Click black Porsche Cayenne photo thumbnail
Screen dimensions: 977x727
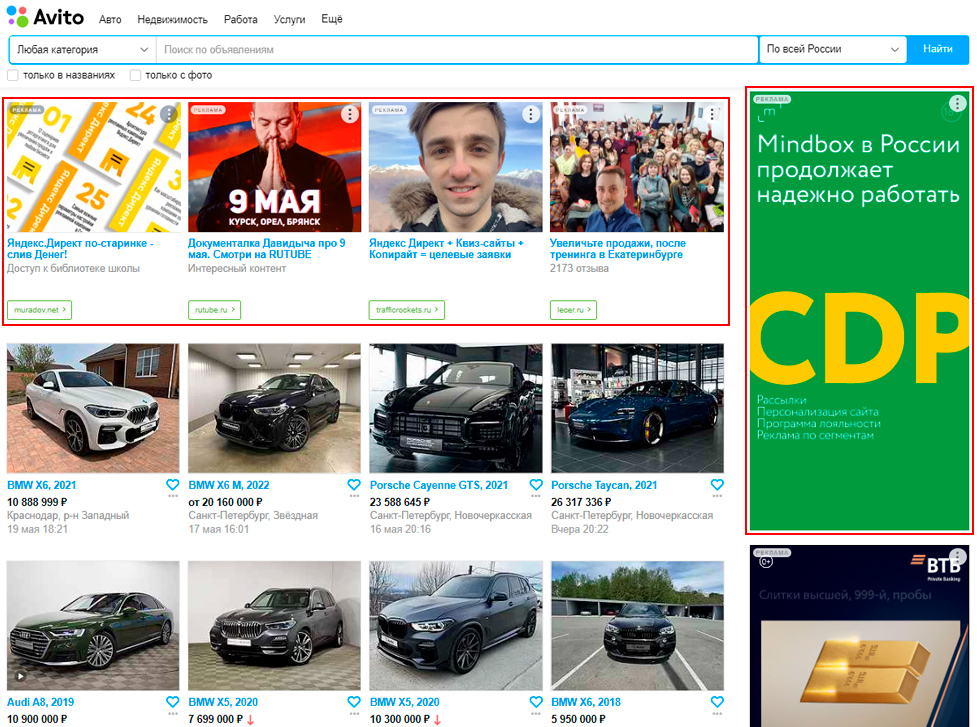(x=455, y=408)
